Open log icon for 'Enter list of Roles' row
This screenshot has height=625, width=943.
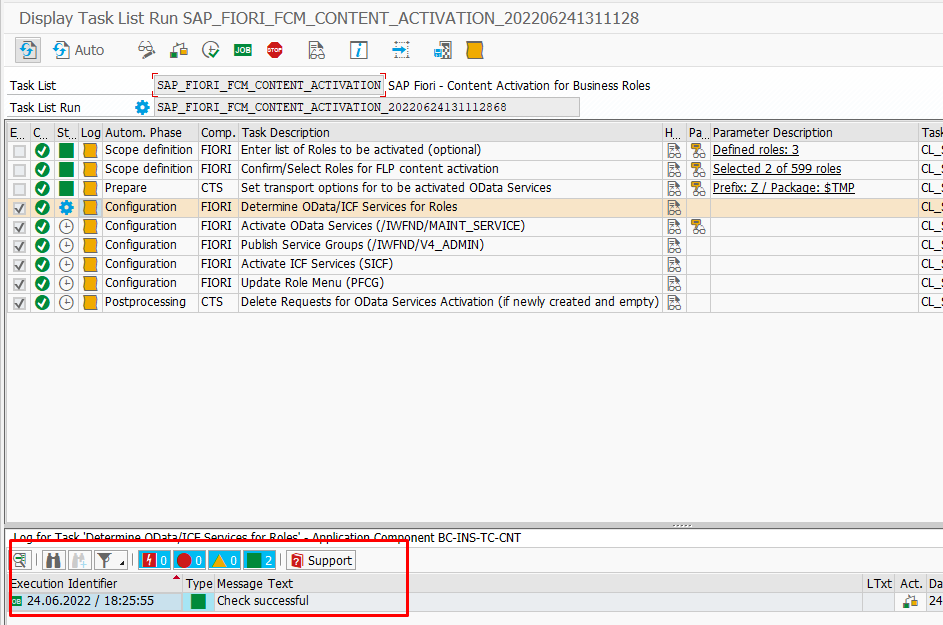click(90, 150)
